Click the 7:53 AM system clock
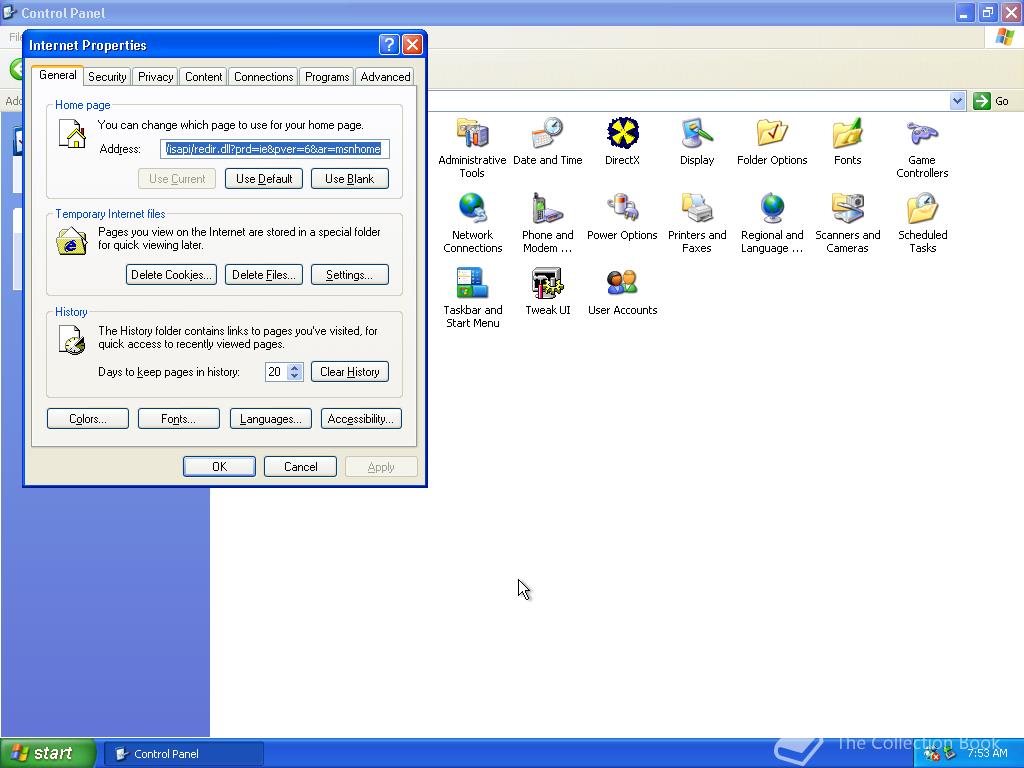The height and width of the screenshot is (768, 1024). (x=987, y=754)
